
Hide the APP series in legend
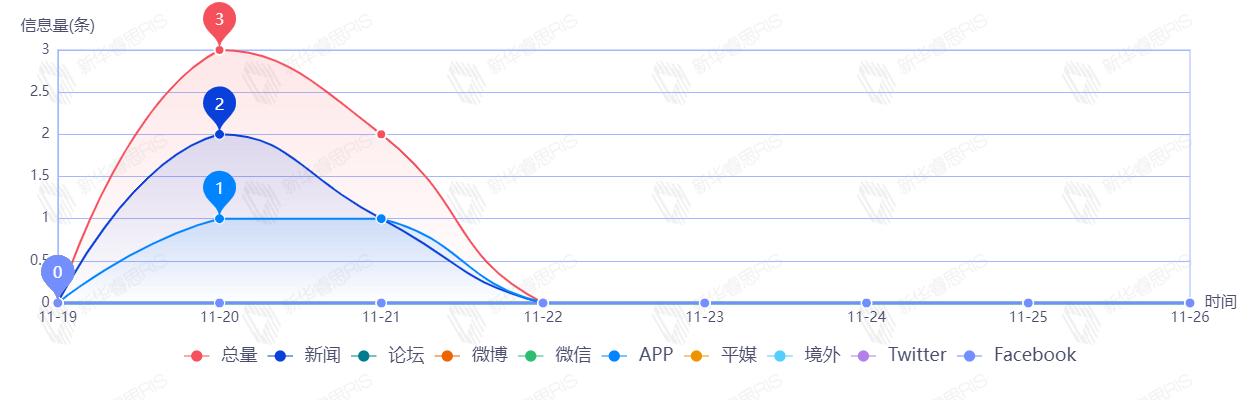[639, 355]
